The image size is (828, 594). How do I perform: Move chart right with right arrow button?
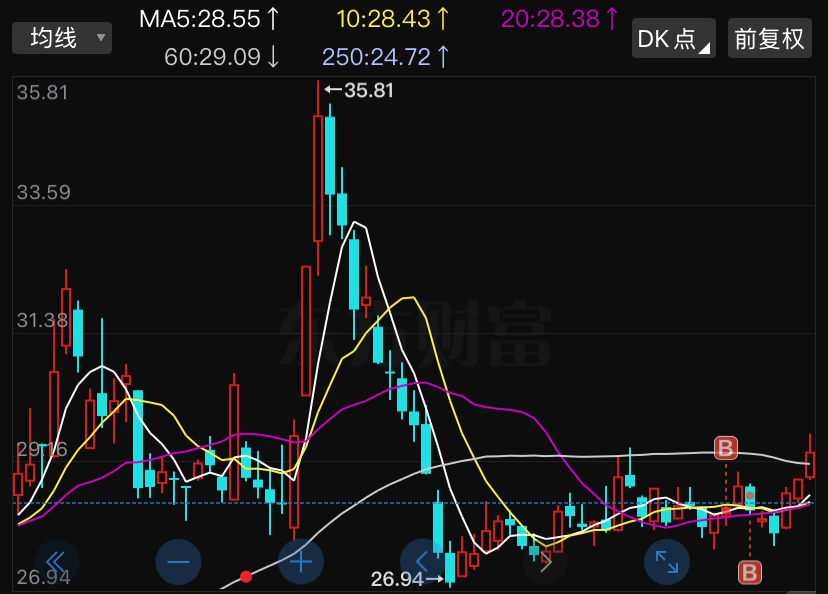(x=545, y=562)
